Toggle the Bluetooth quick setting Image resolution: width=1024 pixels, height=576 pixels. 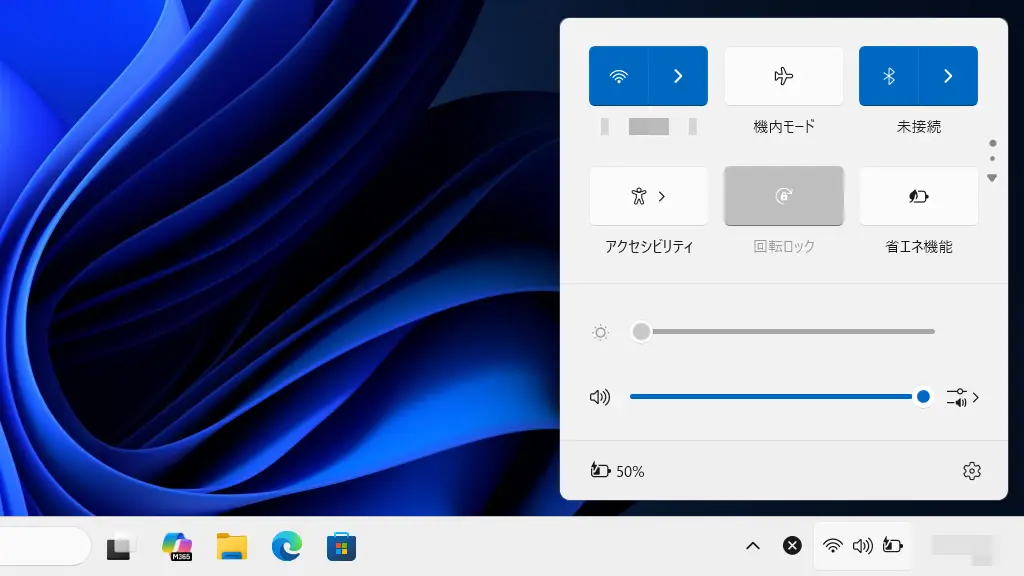888,76
